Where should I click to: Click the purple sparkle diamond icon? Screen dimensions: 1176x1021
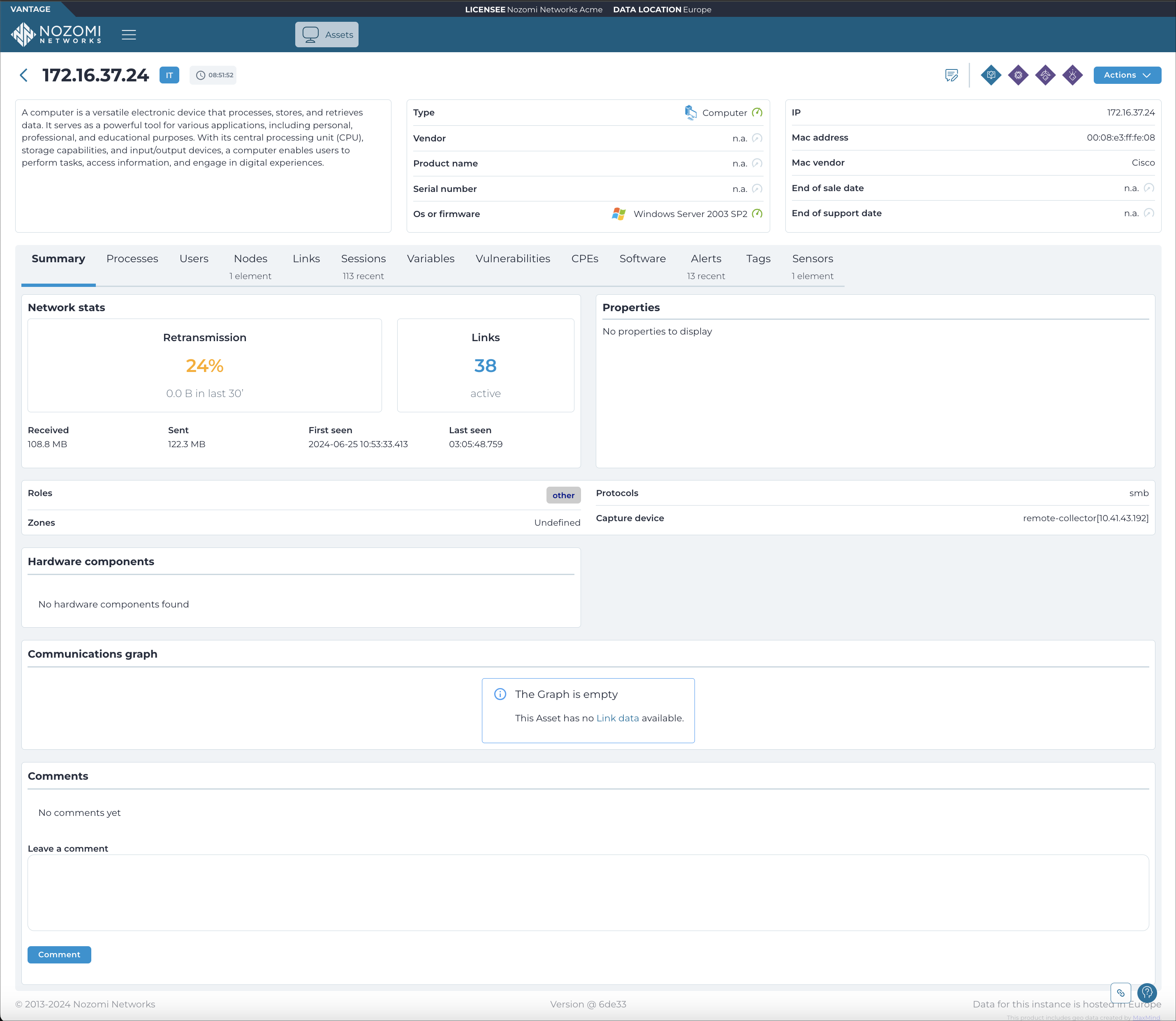point(1073,75)
